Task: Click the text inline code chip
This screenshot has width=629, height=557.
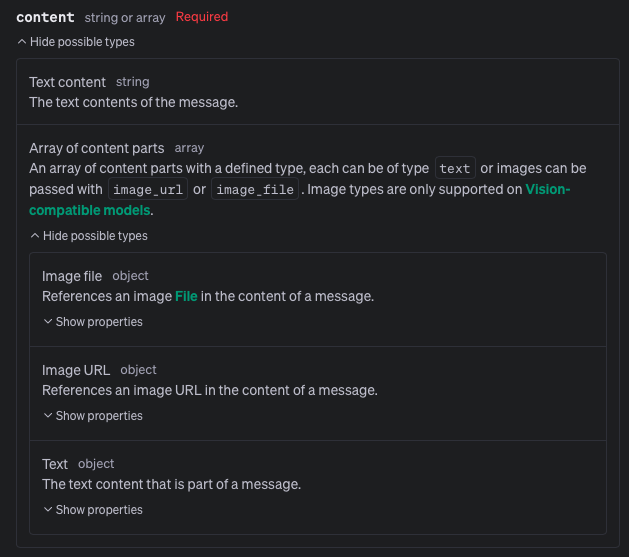Action: (x=454, y=169)
